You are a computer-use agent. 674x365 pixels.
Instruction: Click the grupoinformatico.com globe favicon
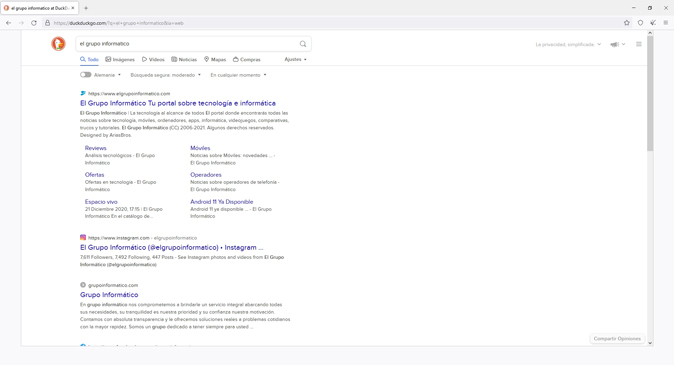click(83, 285)
